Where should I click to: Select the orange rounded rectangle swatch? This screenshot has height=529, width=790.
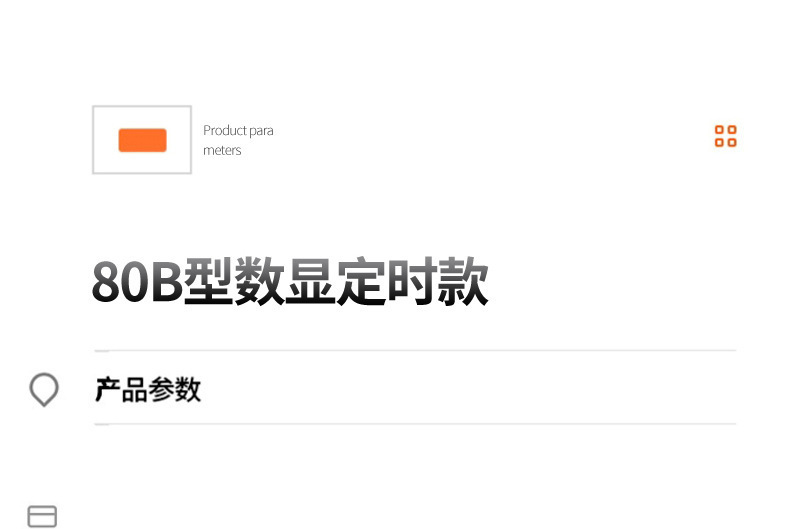point(143,140)
